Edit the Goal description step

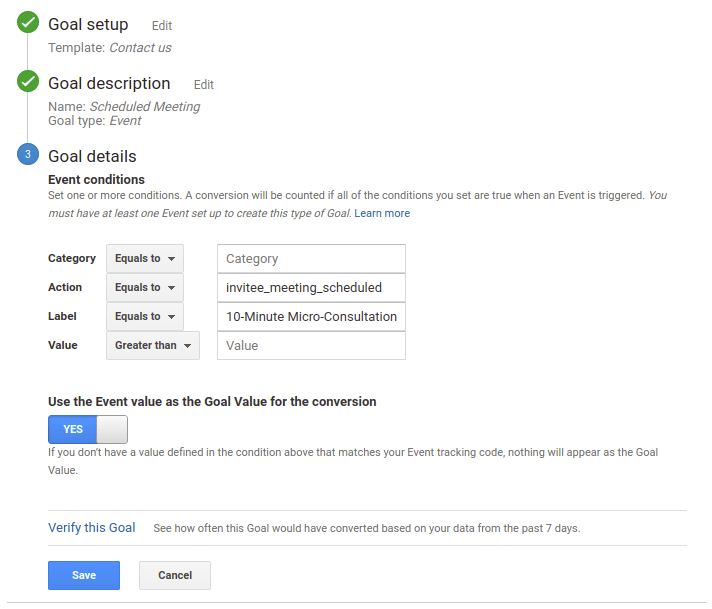click(x=203, y=84)
